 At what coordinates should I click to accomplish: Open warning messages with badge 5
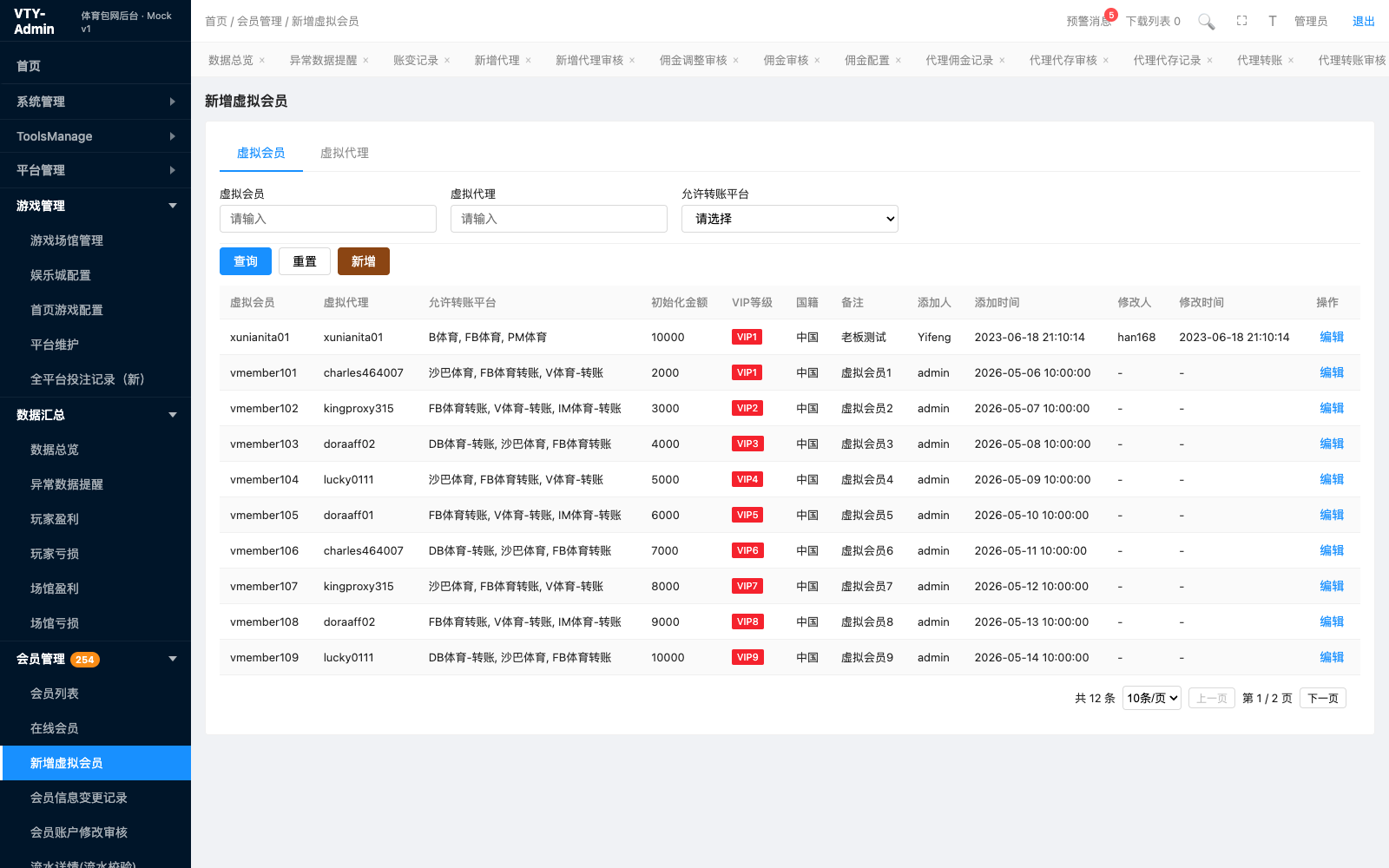(x=1089, y=21)
